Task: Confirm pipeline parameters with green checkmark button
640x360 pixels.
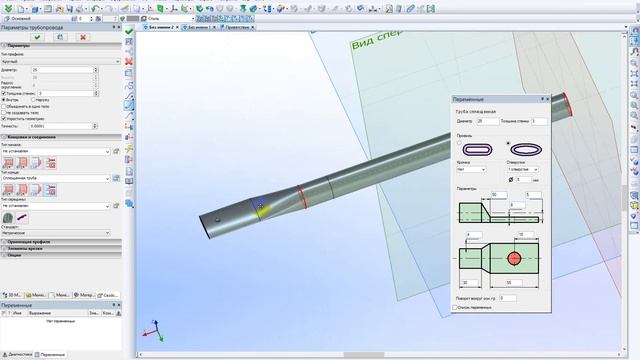Action: pyautogui.click(x=38, y=37)
